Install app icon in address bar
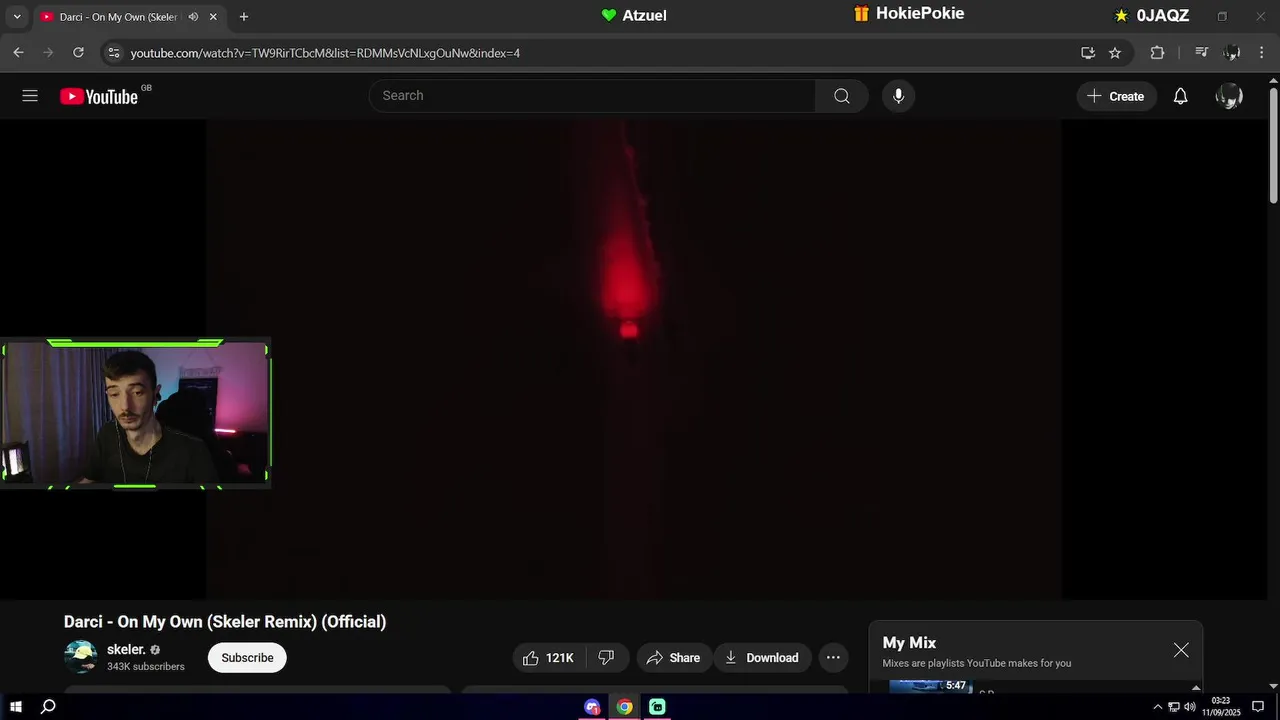 (1088, 52)
